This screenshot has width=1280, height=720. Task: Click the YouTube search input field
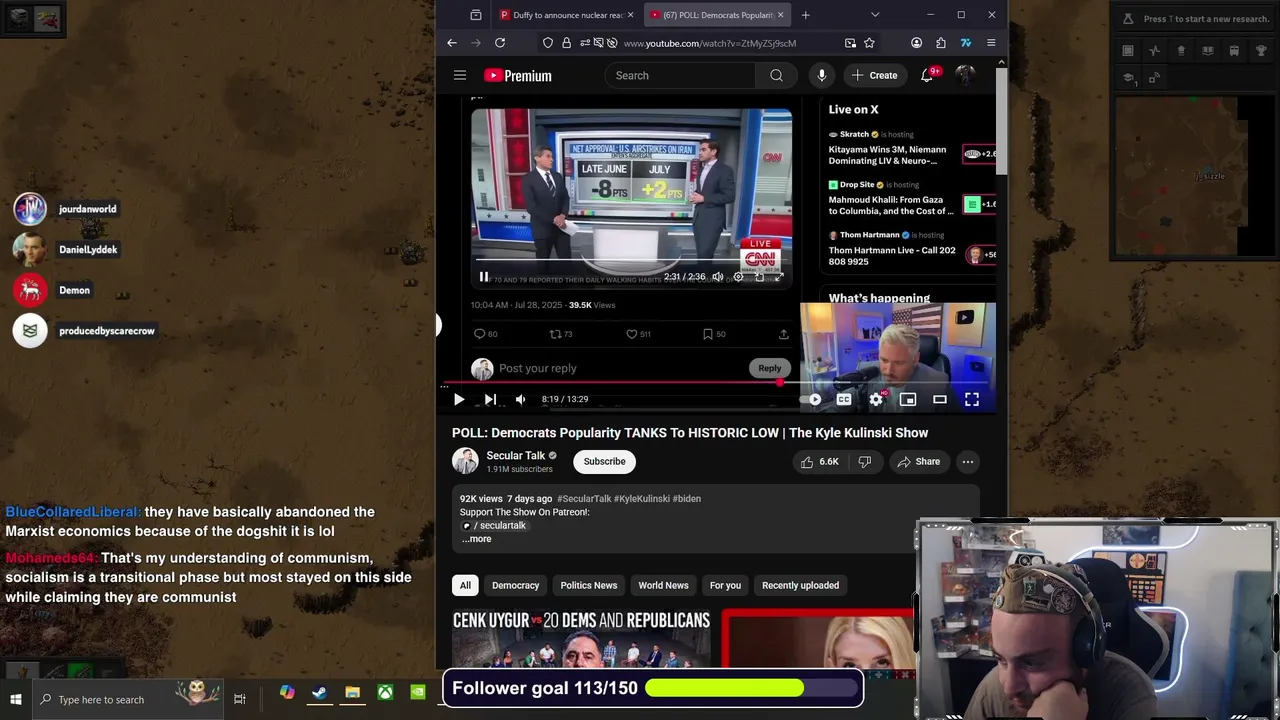[x=680, y=76]
